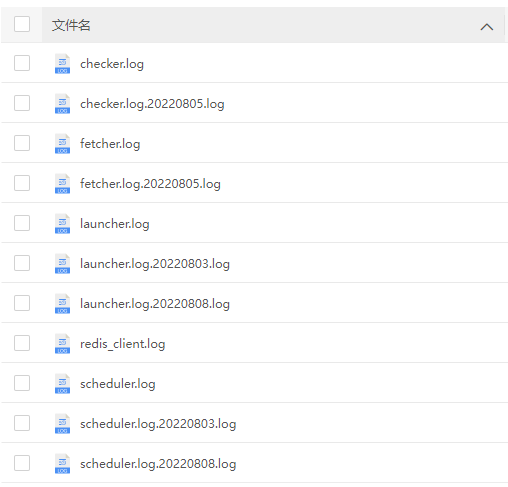Open the launcher.log file name
508x487 pixels.
115,224
